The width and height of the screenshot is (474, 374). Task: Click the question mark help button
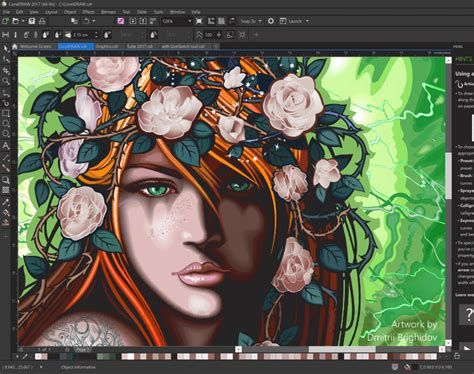(x=467, y=314)
